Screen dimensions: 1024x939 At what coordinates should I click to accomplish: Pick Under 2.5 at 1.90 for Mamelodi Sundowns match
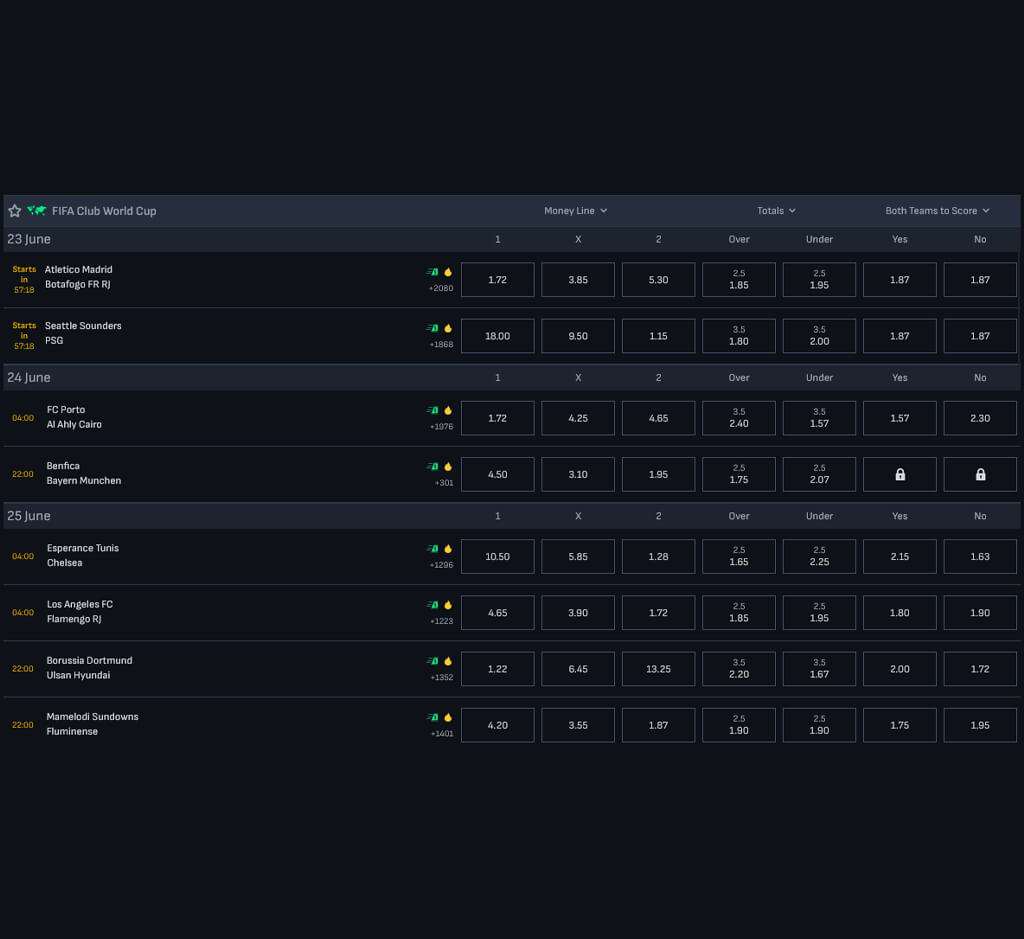point(820,725)
